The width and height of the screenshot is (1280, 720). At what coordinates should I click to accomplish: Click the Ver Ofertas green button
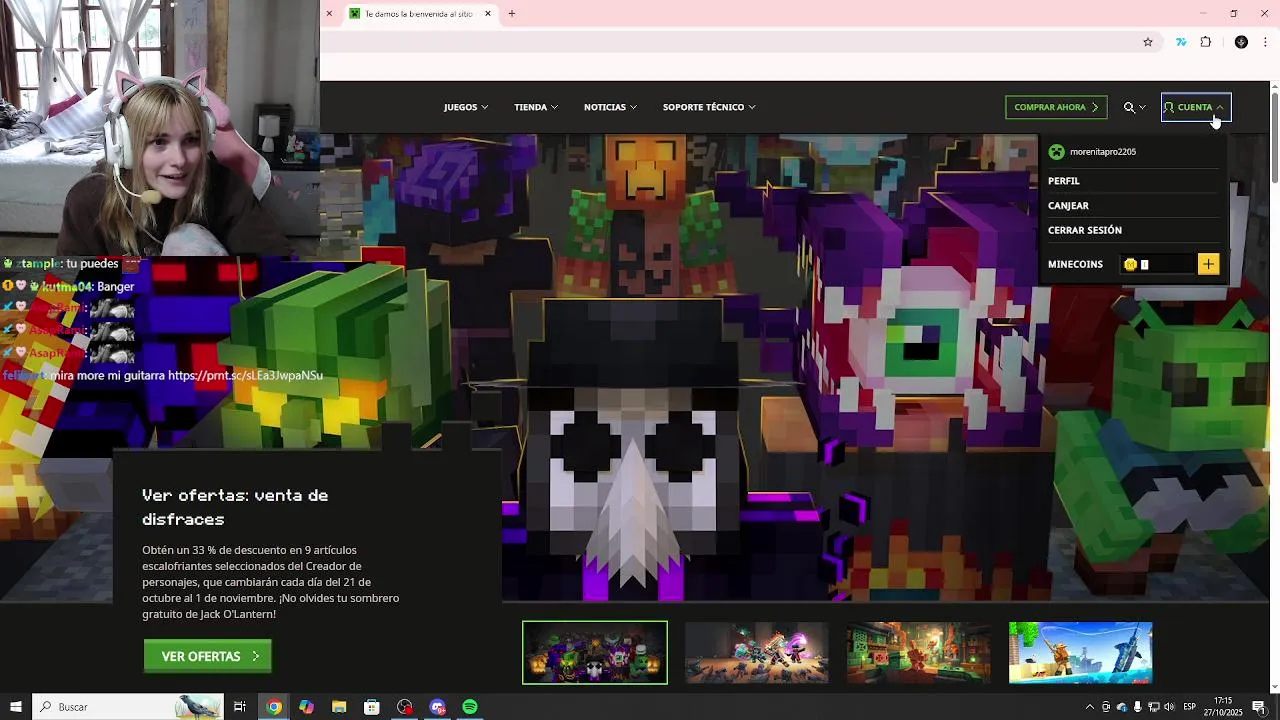(207, 656)
